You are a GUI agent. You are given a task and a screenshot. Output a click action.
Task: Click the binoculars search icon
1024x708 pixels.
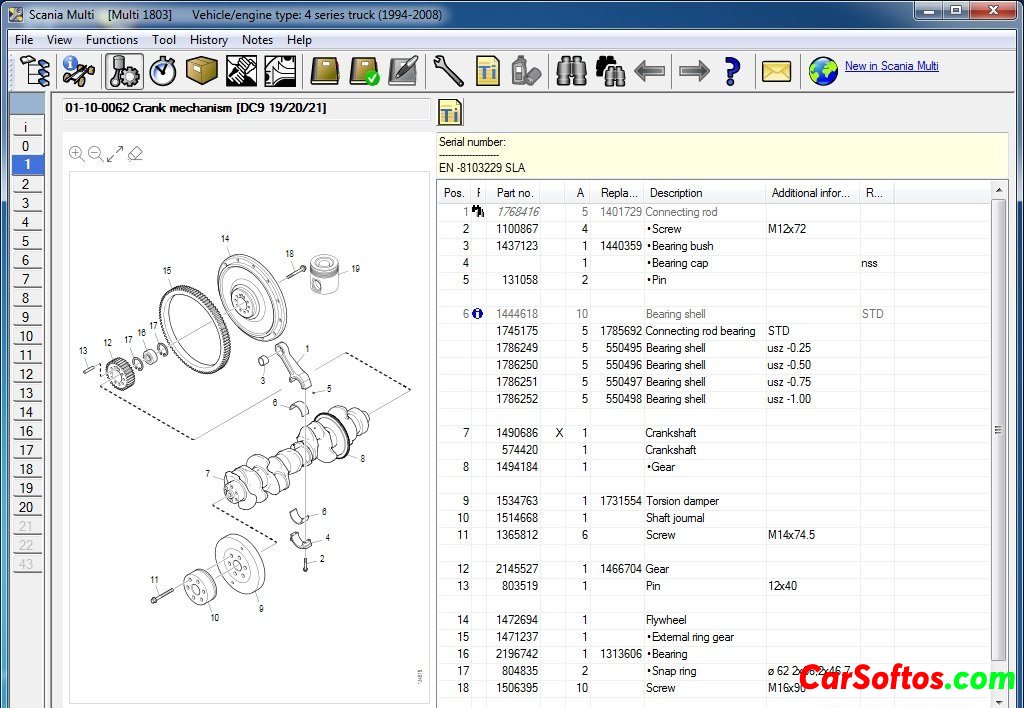click(572, 71)
